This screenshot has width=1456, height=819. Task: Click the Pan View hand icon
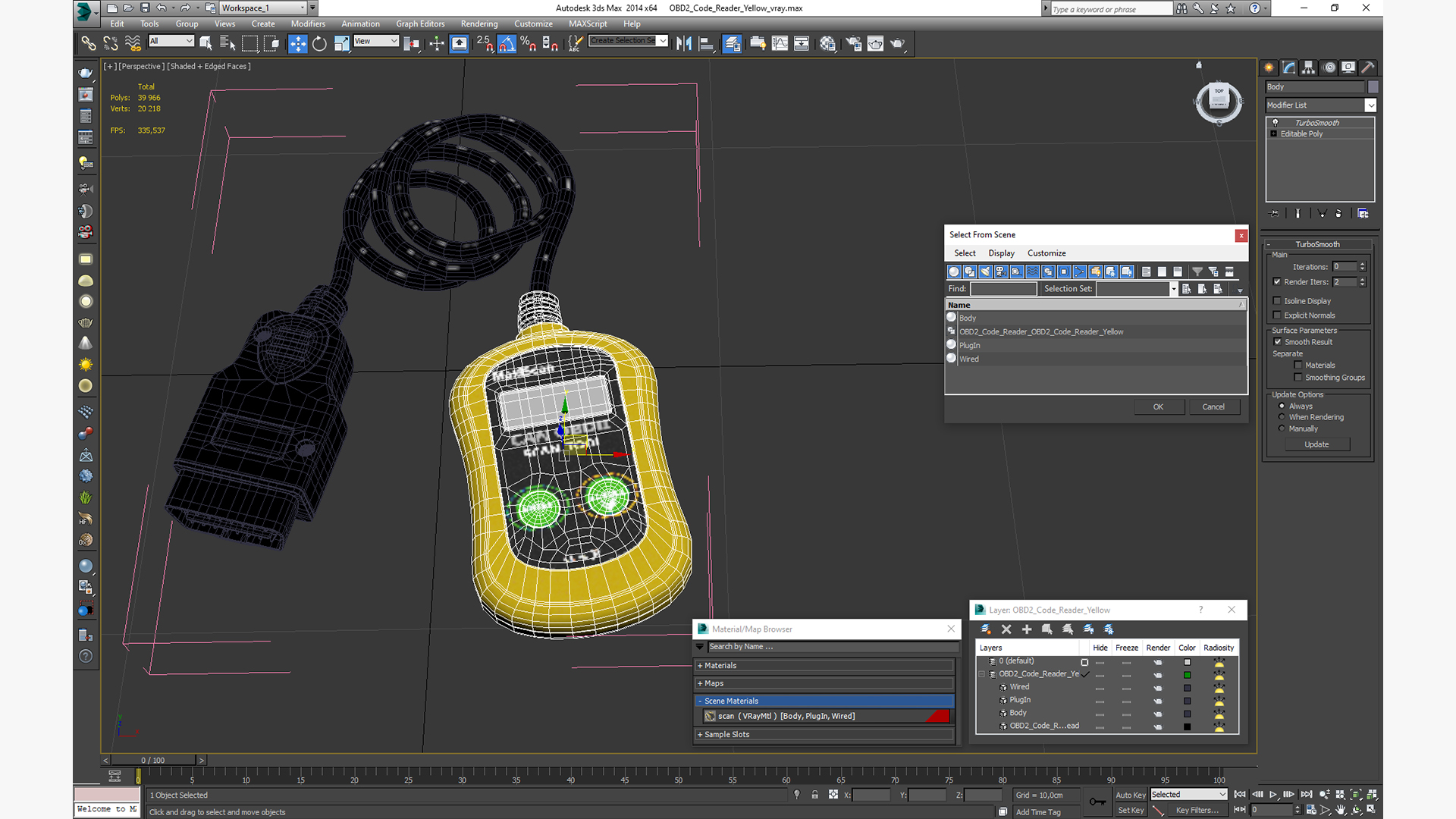[x=1341, y=810]
